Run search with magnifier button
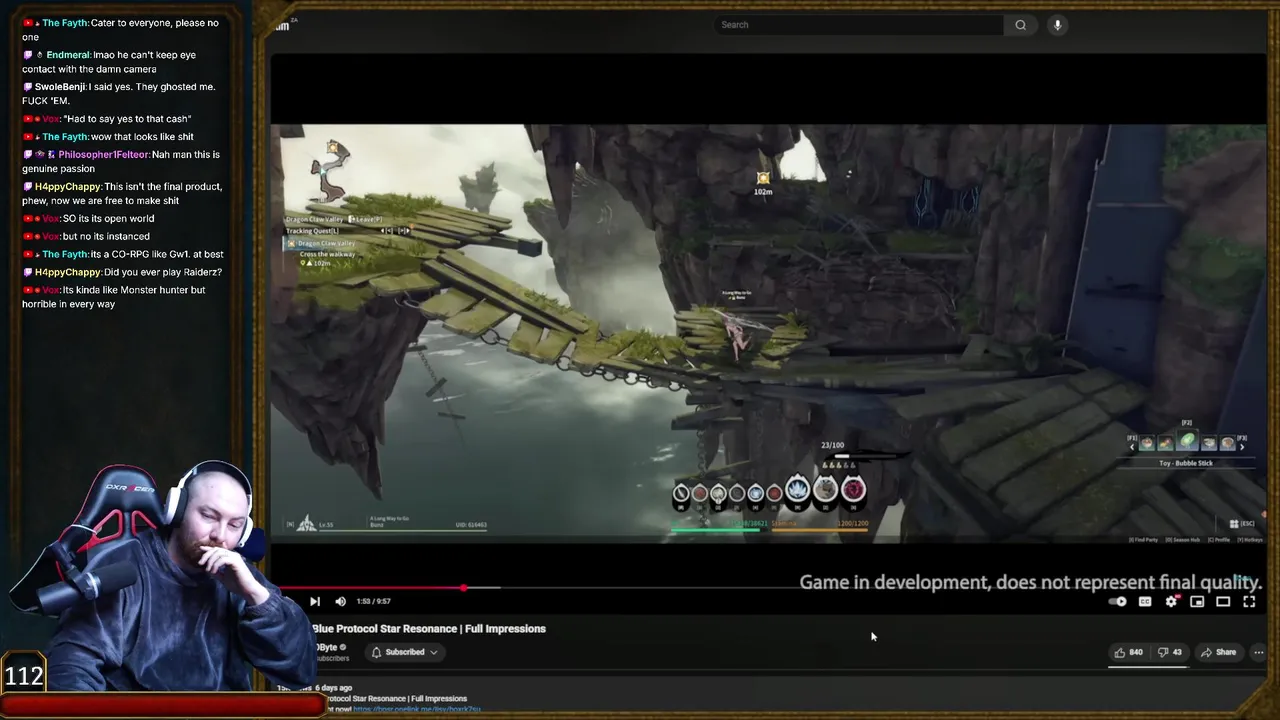 (x=1020, y=25)
